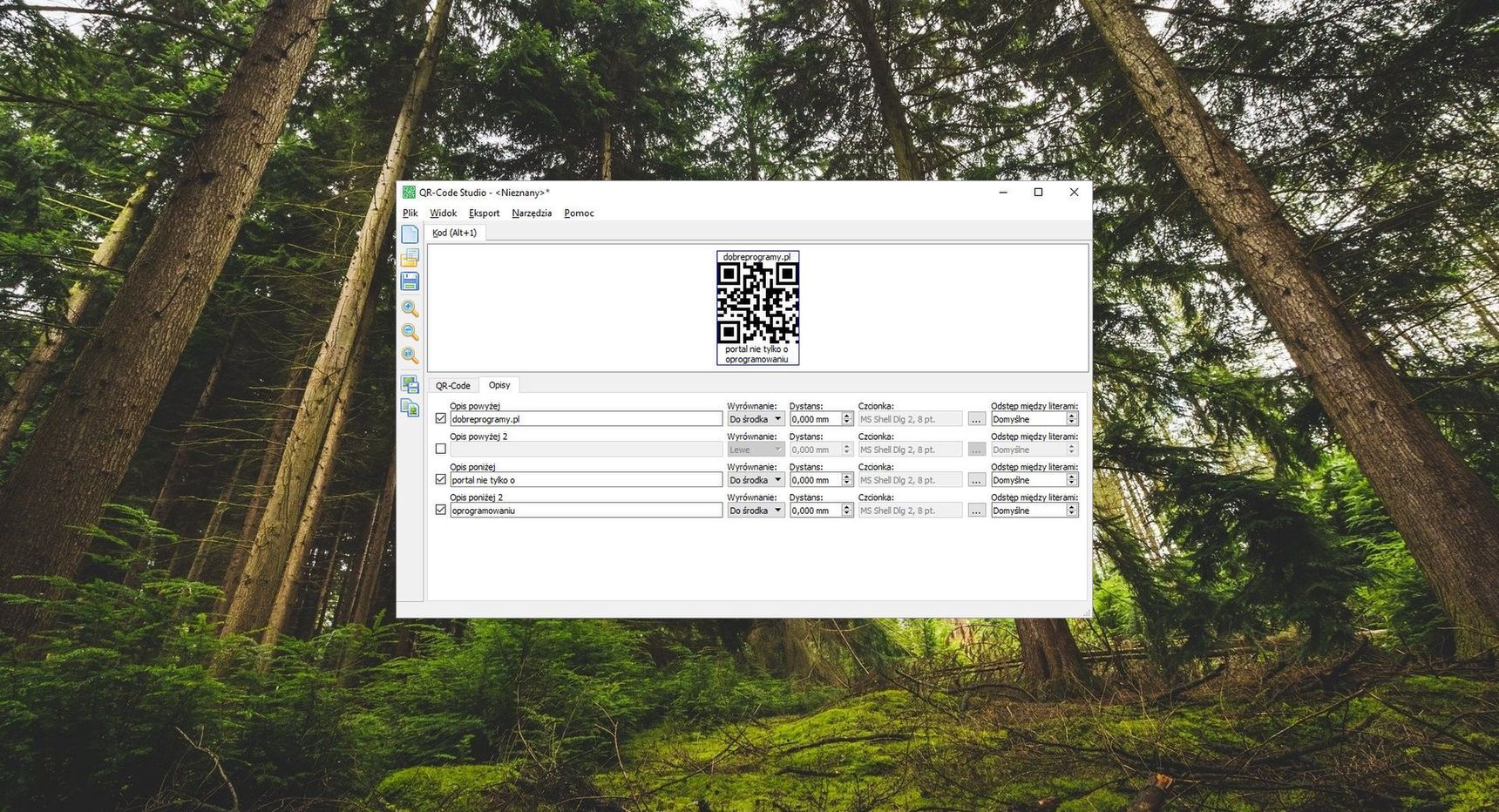Enable the Opis powyżej 2 checkbox

(x=441, y=450)
